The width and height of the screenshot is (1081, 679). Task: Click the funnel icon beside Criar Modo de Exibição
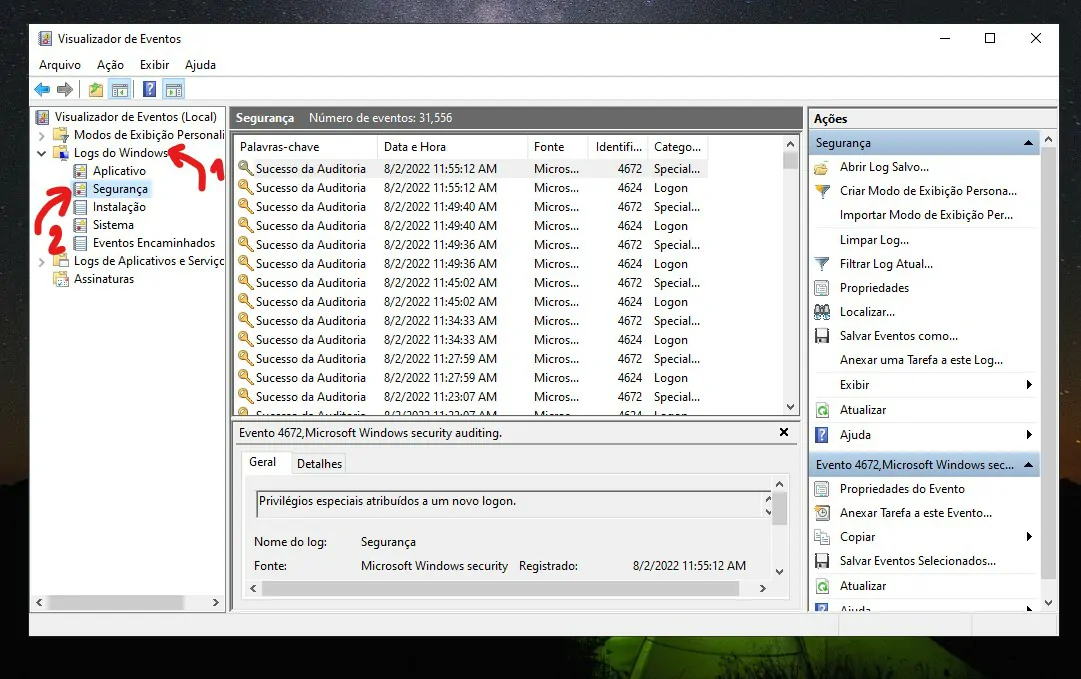pyautogui.click(x=822, y=191)
